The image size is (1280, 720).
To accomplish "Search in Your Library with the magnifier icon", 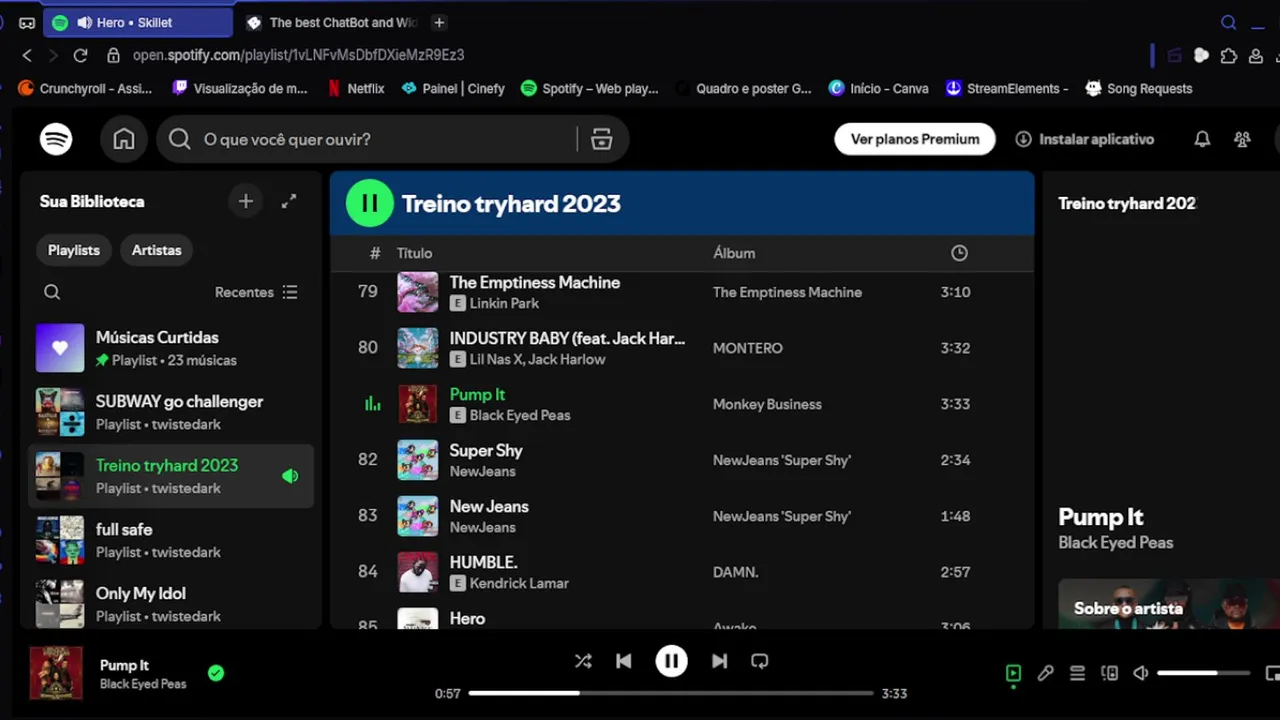I will coord(52,292).
